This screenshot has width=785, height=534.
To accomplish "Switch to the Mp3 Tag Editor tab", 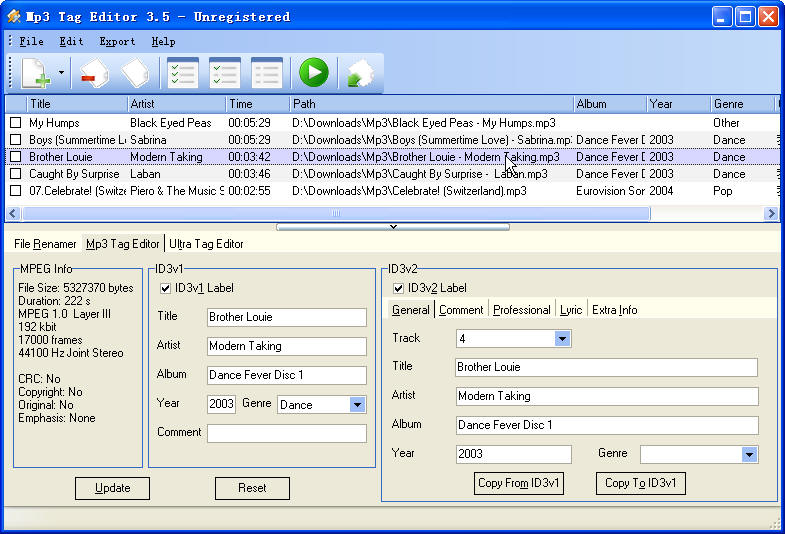I will [123, 244].
